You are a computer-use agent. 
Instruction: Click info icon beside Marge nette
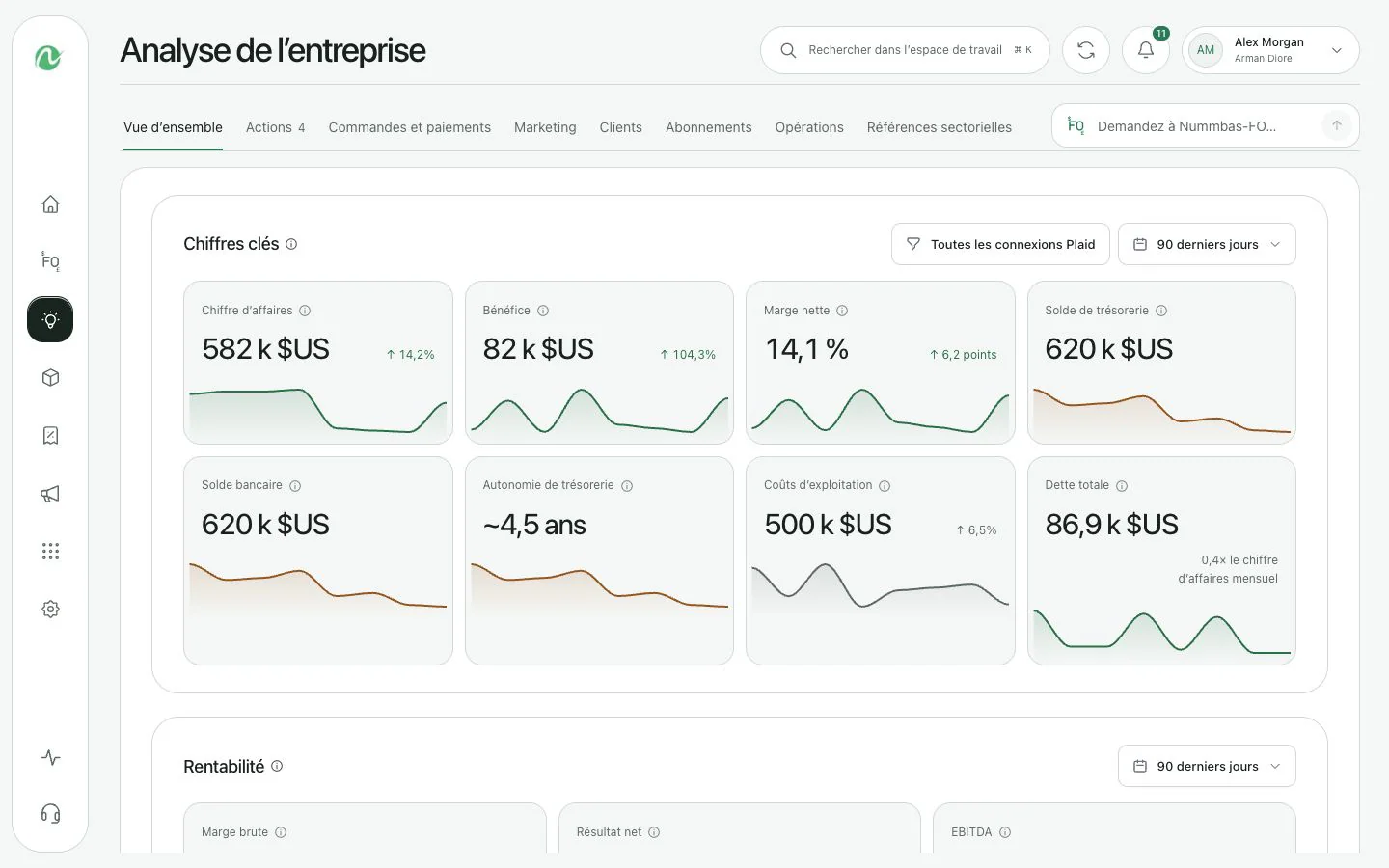[842, 311]
